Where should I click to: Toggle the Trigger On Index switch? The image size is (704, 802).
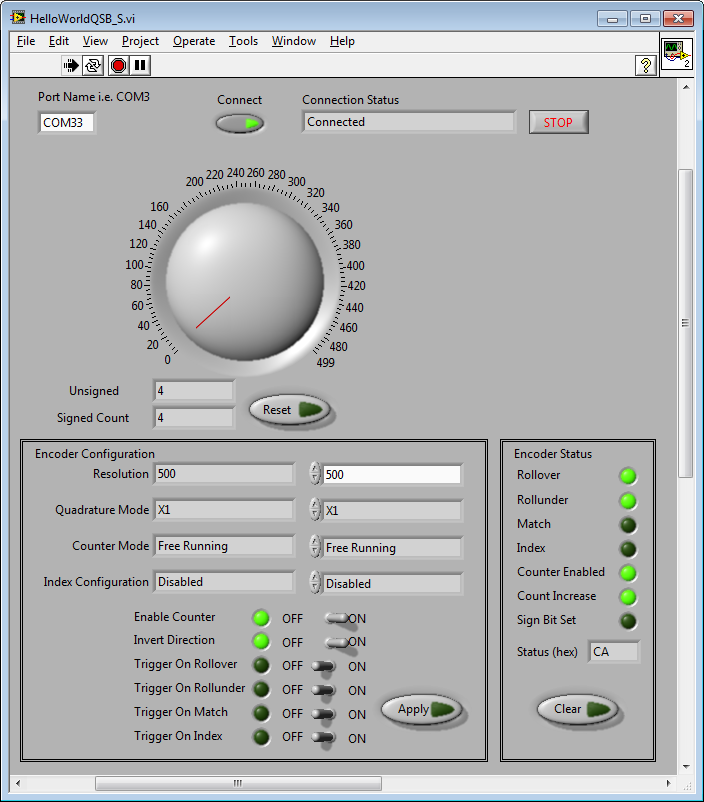click(324, 737)
